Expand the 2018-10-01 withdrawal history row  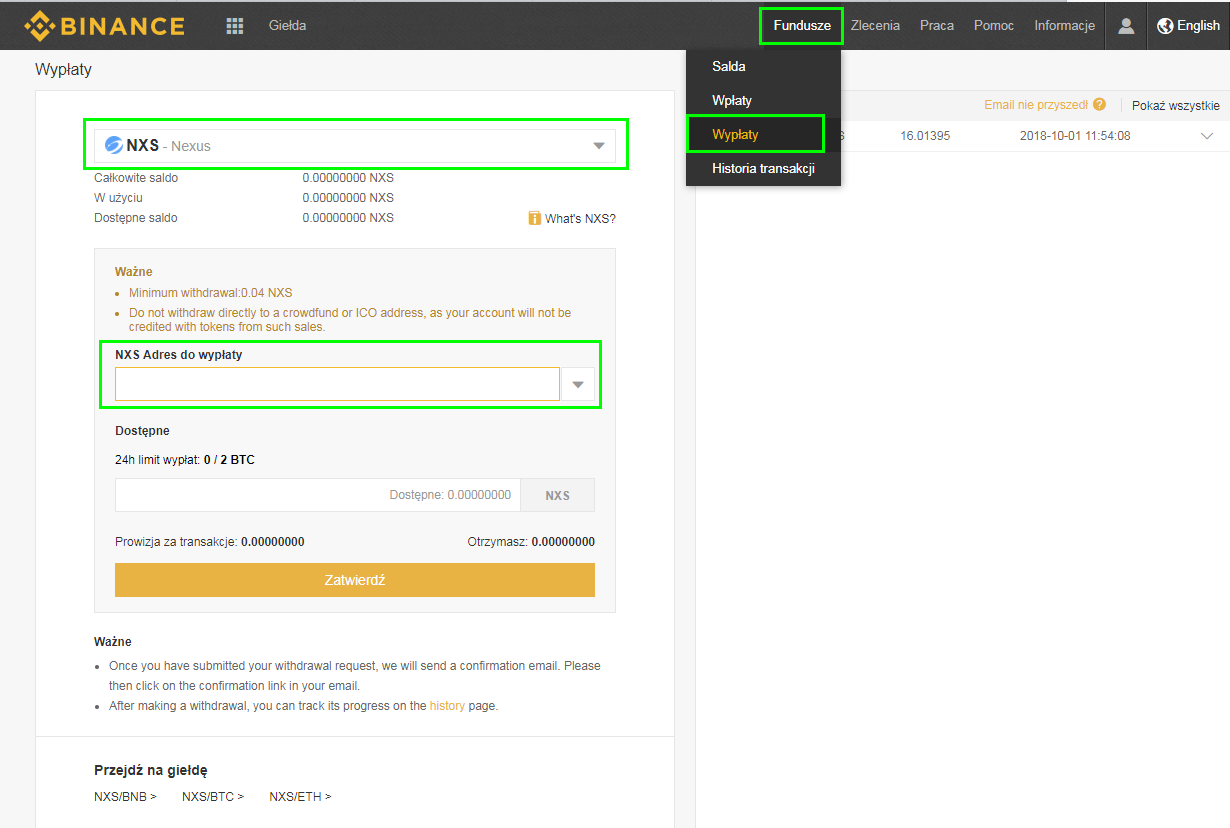click(1206, 136)
